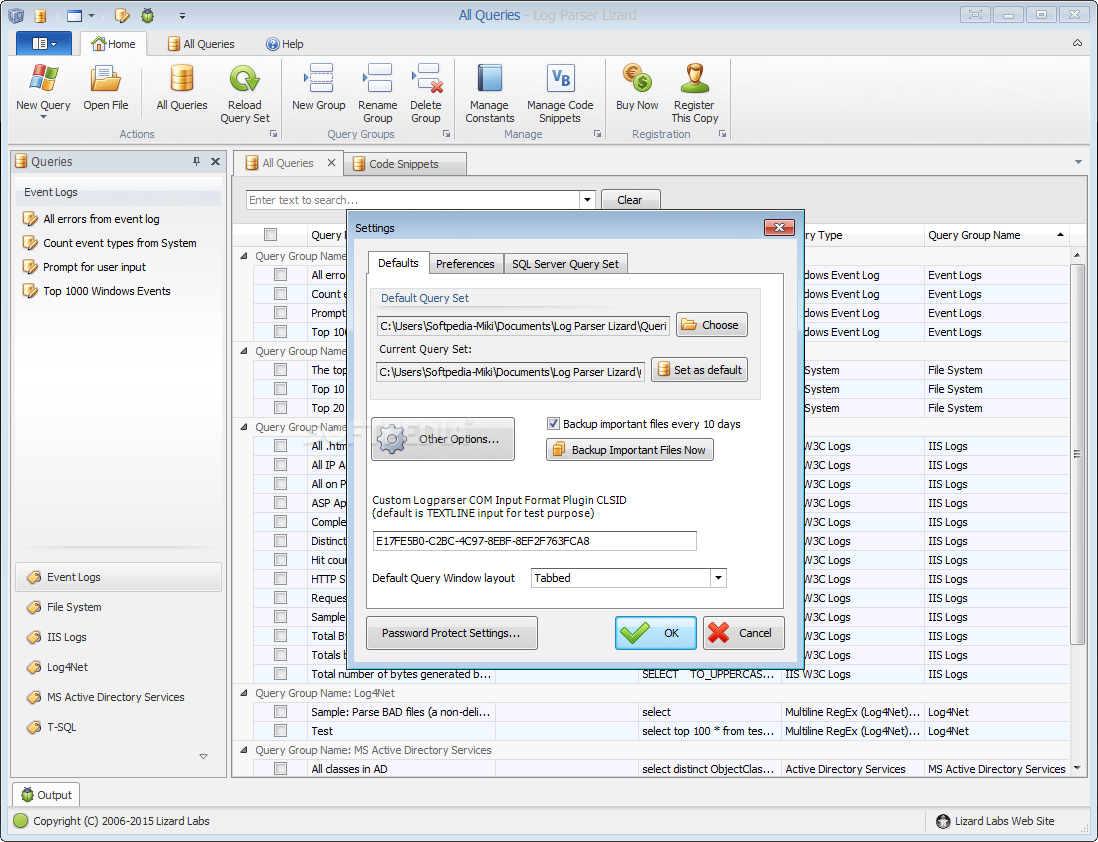Open All Queries ribbon button
This screenshot has height=842, width=1098.
click(182, 88)
